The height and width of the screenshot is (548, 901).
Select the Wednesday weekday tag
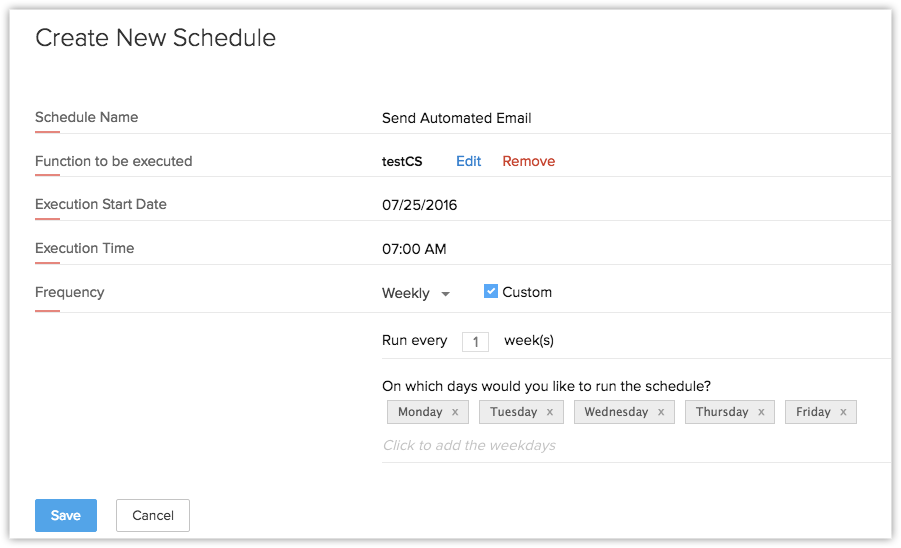[x=616, y=412]
